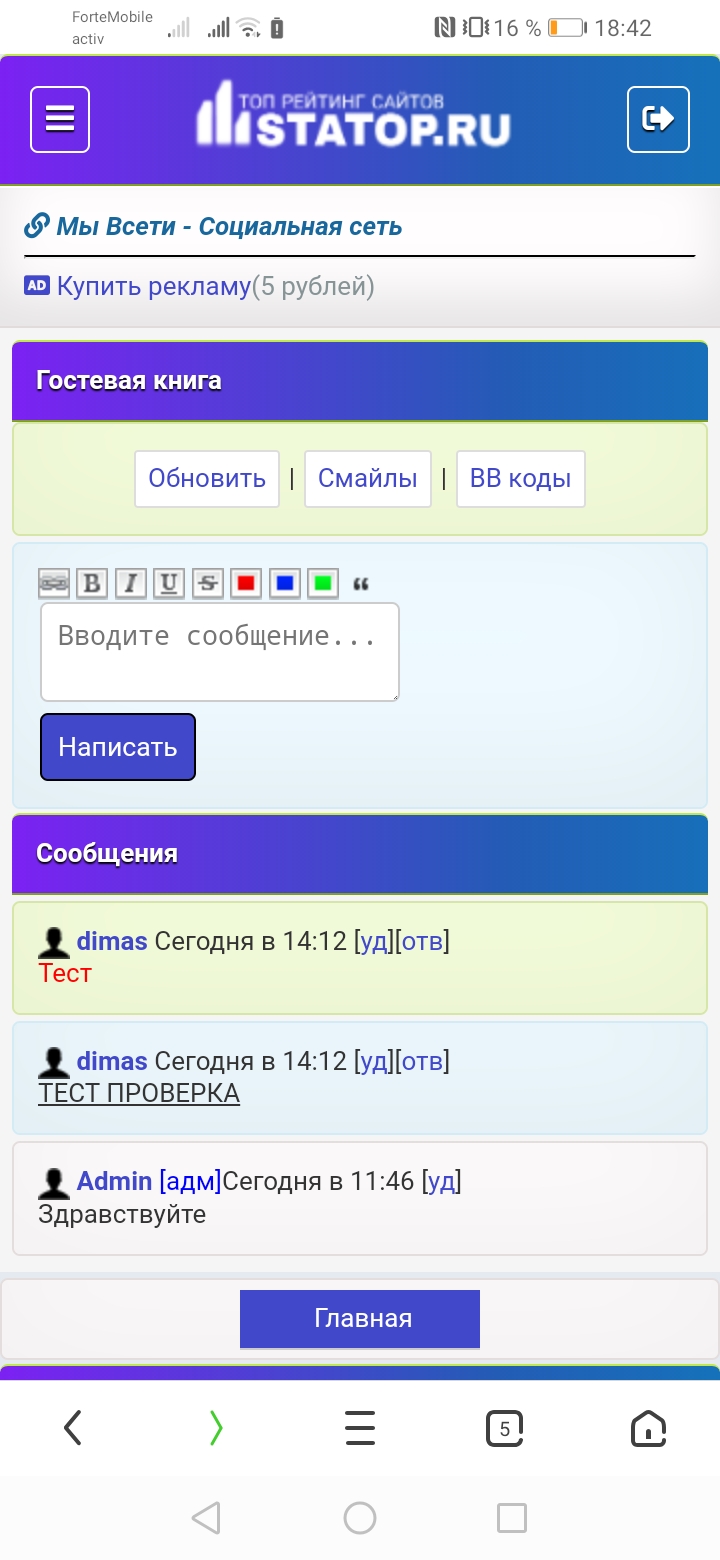This screenshot has width=720, height=1560.
Task: Open Мы Всети social network link
Action: coord(228,227)
